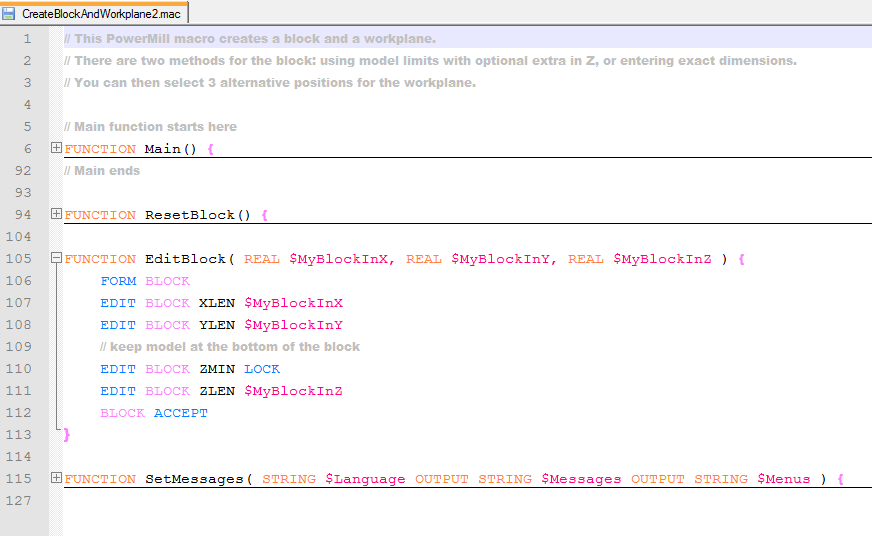Click 'FORM' keyword on line 106
Image resolution: width=872 pixels, height=536 pixels.
coord(118,281)
